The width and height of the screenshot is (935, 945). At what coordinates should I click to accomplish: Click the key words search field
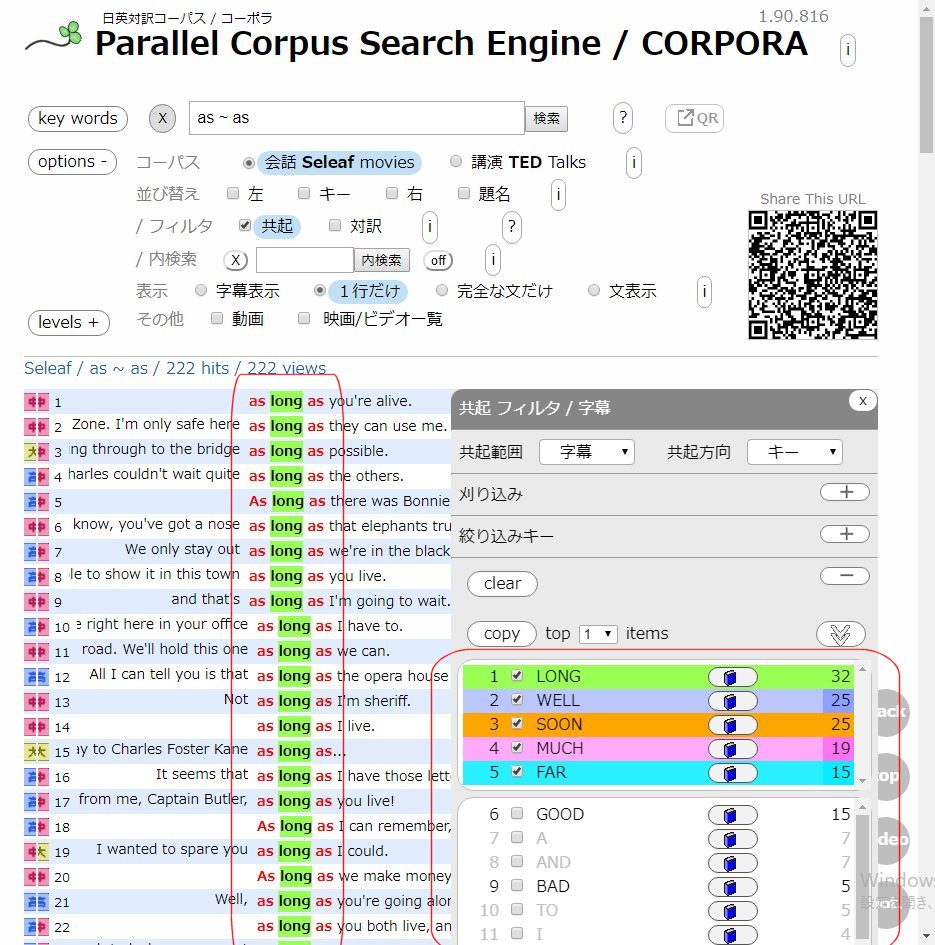coord(356,118)
